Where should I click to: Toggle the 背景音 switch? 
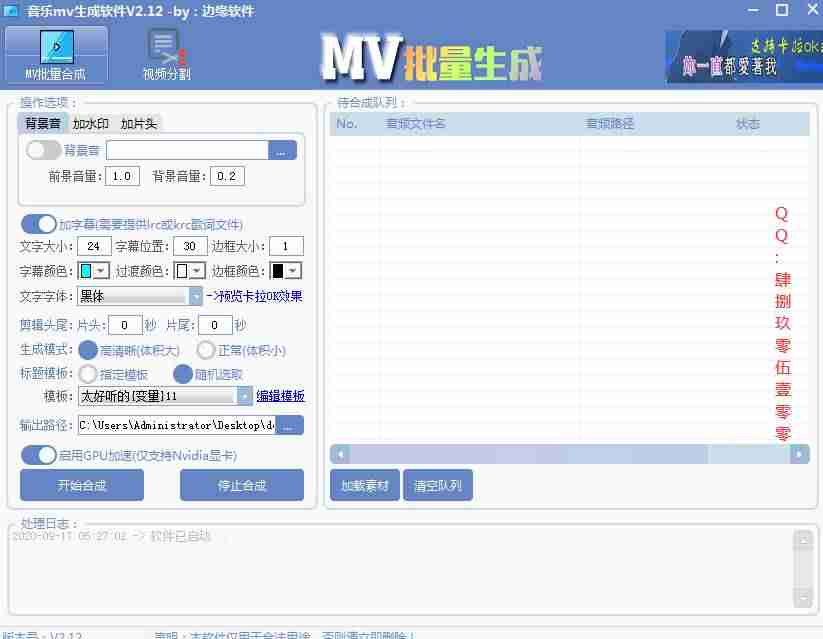pos(43,150)
